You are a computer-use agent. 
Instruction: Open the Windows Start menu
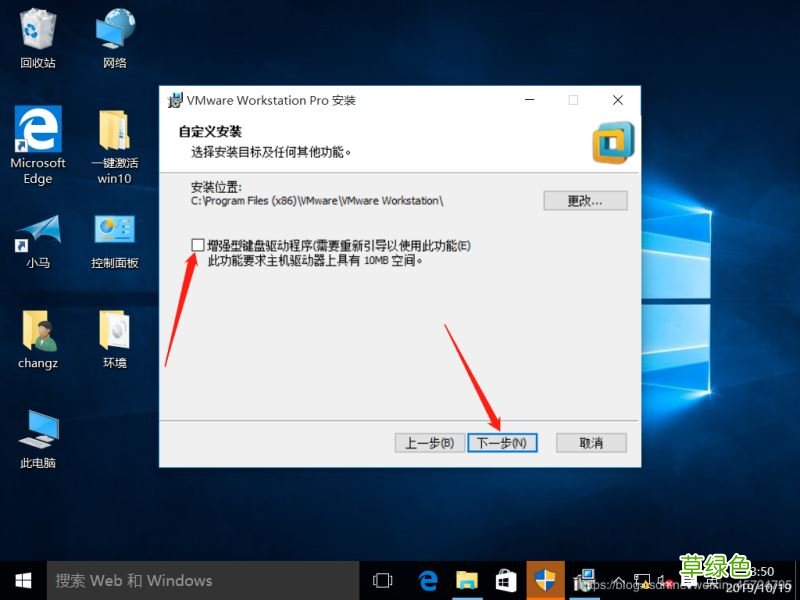(23, 581)
